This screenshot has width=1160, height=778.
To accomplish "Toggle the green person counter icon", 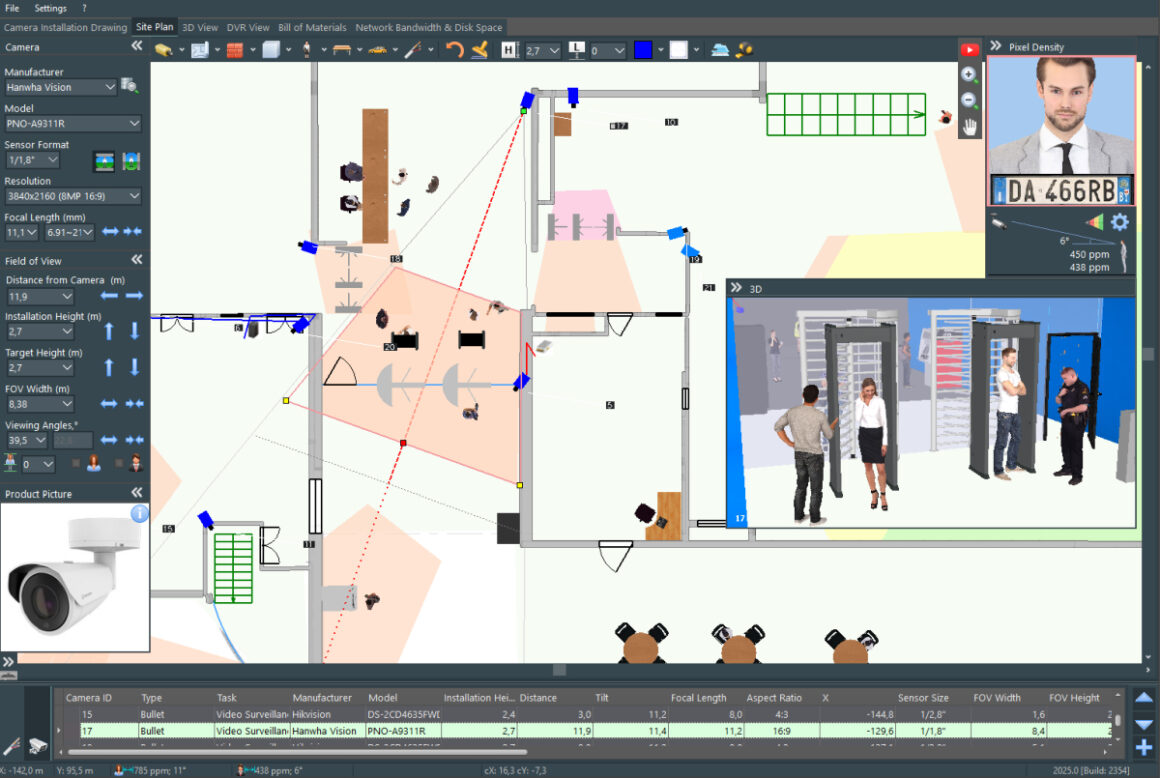I will [11, 462].
